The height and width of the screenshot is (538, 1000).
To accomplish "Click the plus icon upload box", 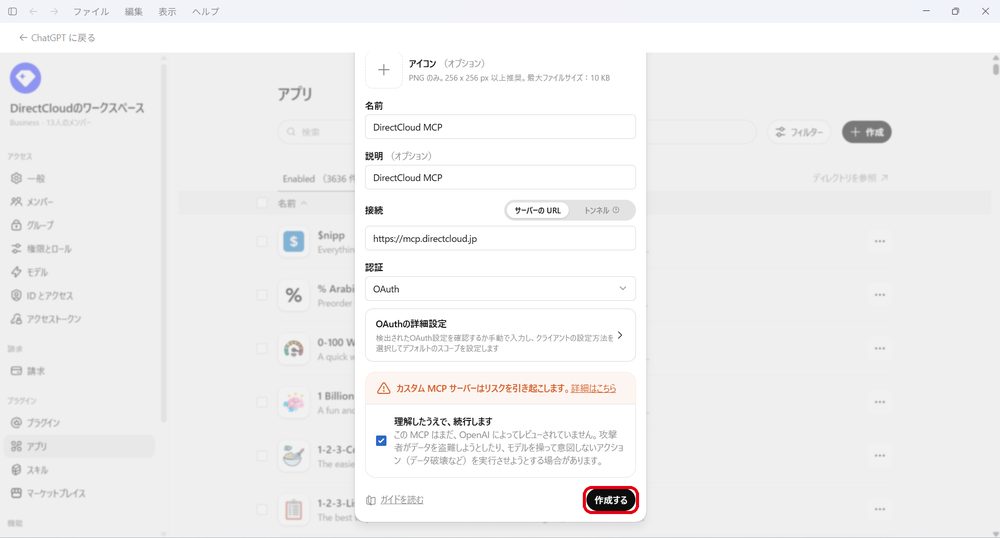I will [383, 69].
